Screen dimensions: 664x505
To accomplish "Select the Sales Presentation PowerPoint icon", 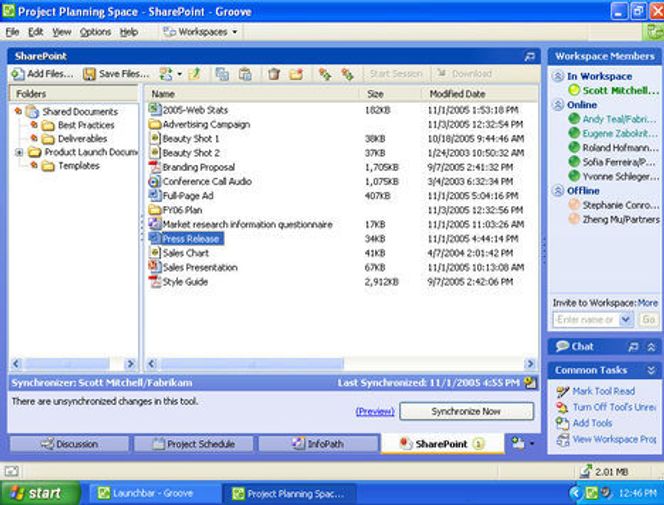I will pos(155,267).
